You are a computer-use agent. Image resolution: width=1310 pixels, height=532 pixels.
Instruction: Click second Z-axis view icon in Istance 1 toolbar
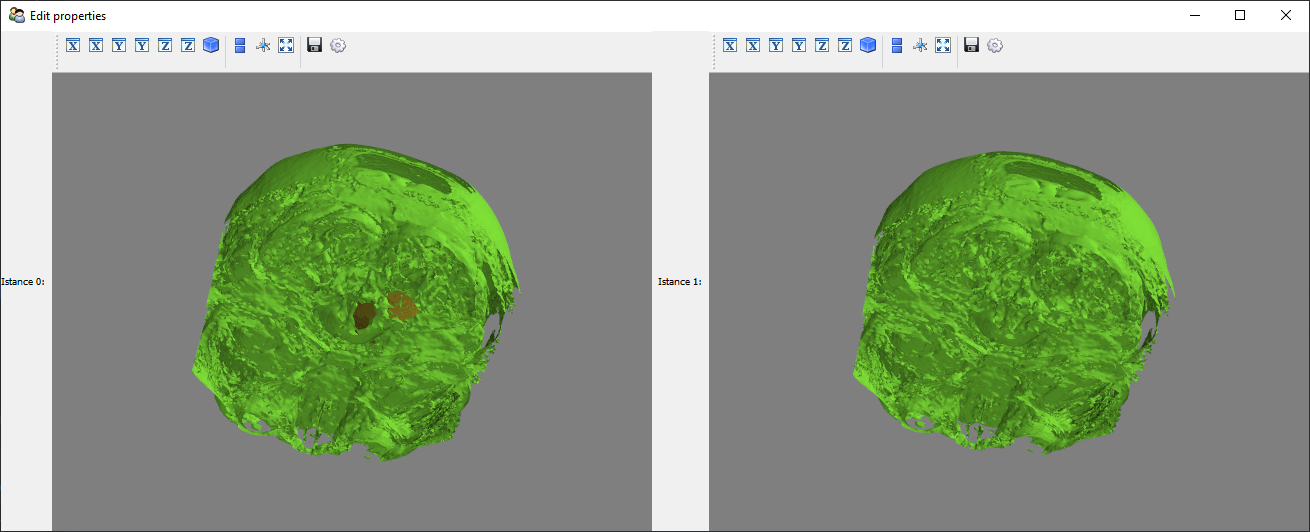coord(845,45)
